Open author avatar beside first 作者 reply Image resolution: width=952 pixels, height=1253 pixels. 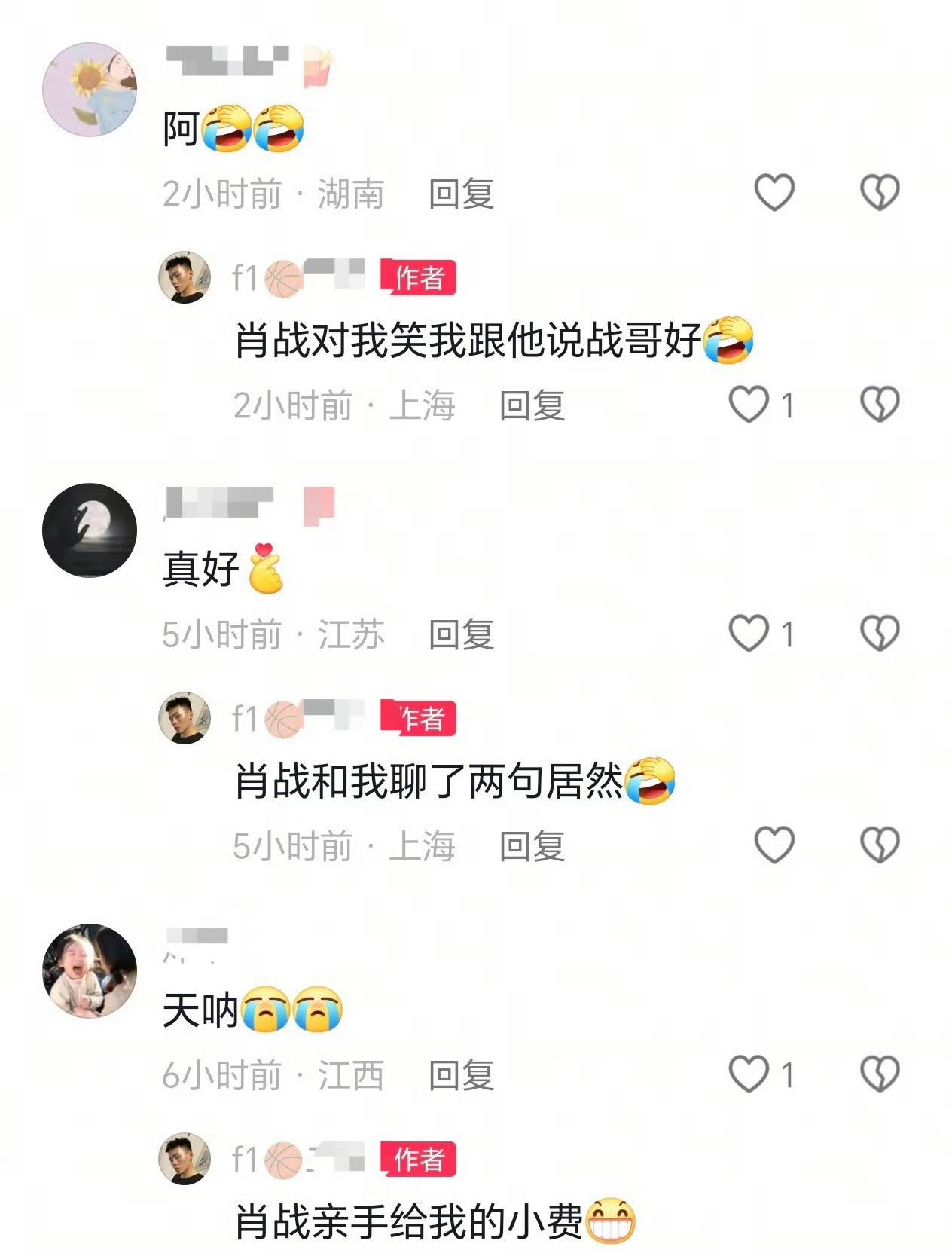(185, 277)
